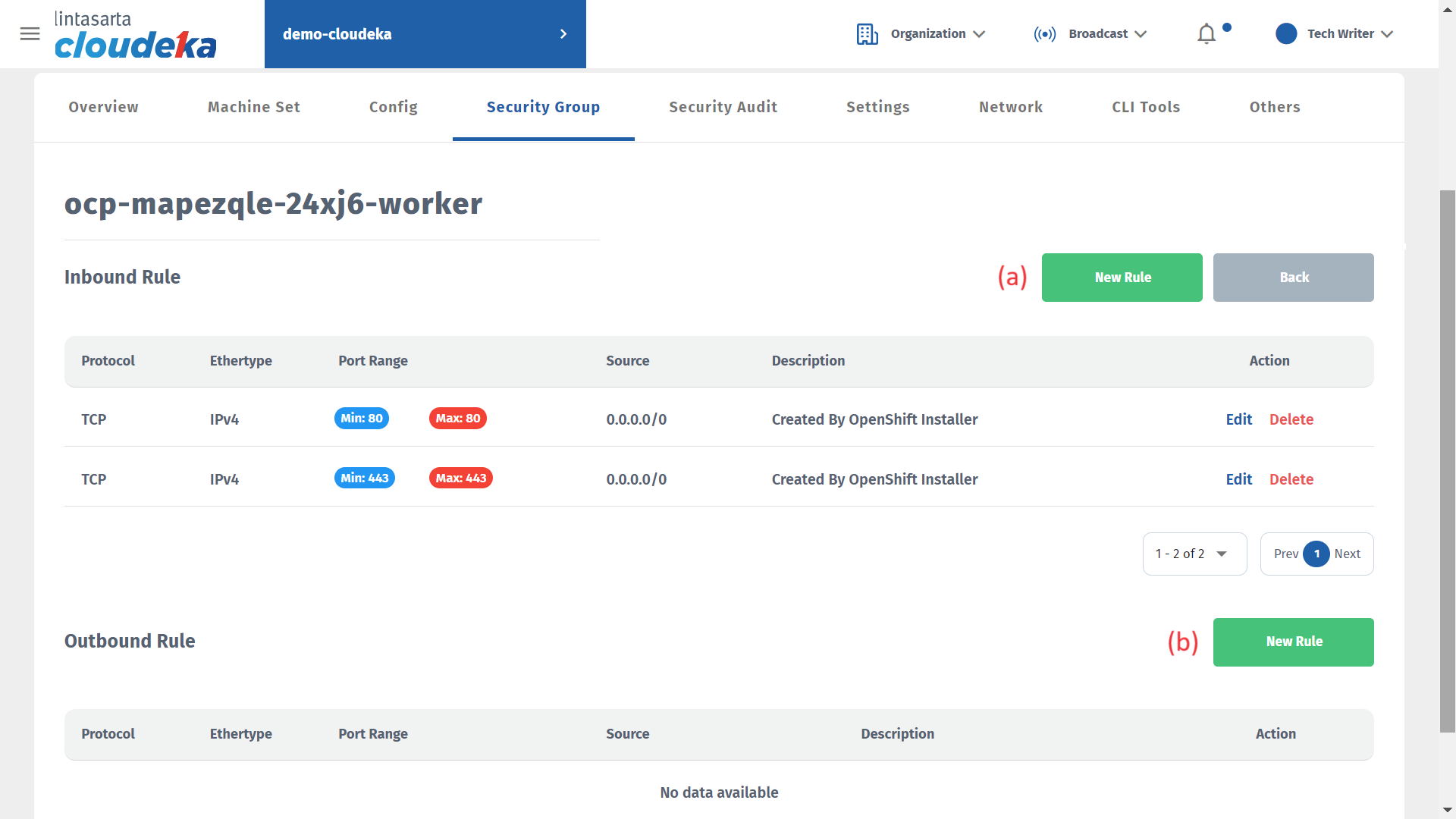Edit the TCP port 80 rule
1456x819 pixels.
click(1238, 419)
